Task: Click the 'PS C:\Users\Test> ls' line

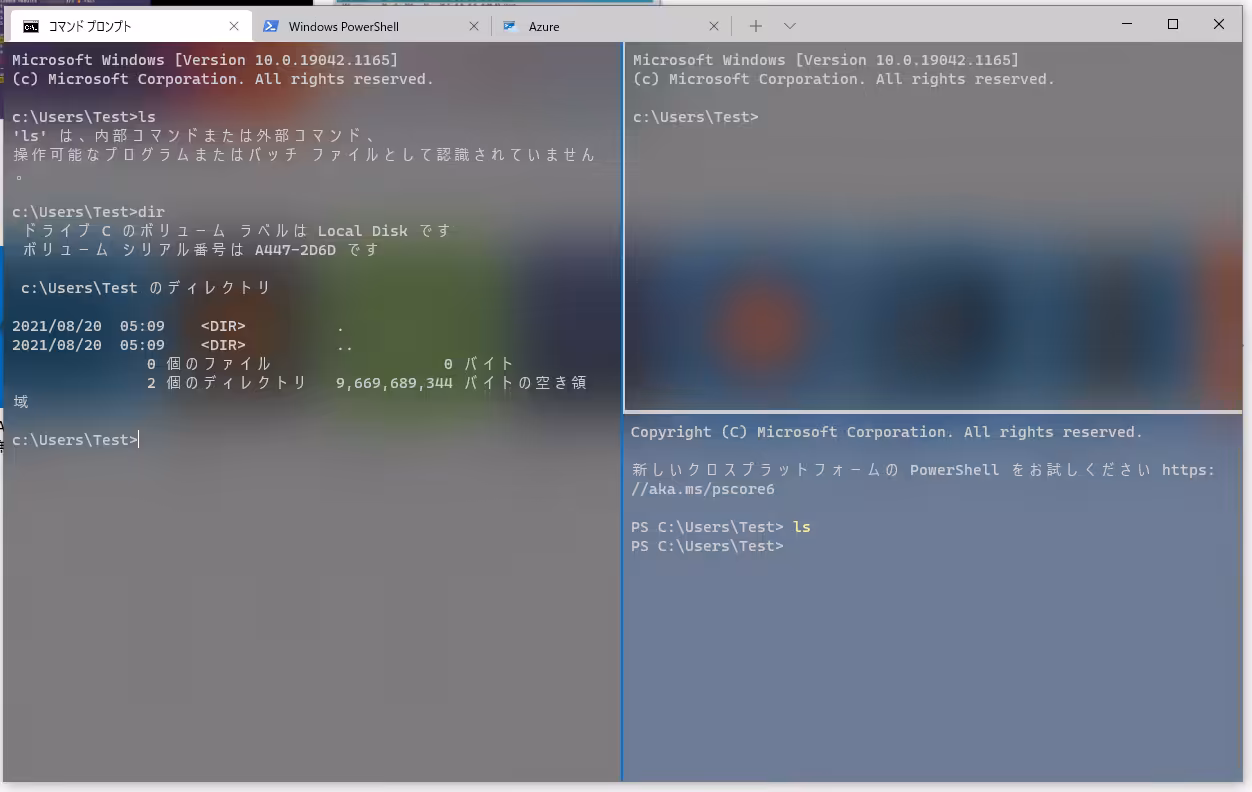Action: point(721,527)
